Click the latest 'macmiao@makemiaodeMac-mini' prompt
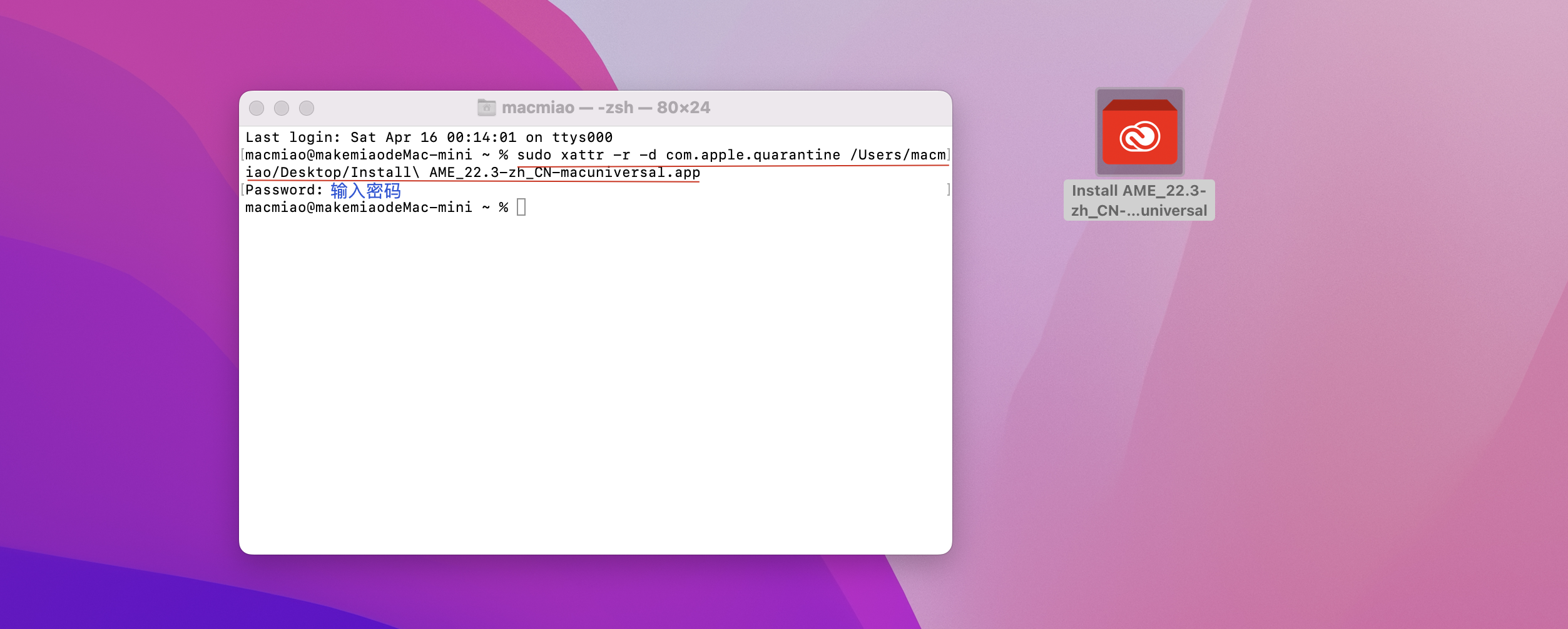 click(x=359, y=208)
